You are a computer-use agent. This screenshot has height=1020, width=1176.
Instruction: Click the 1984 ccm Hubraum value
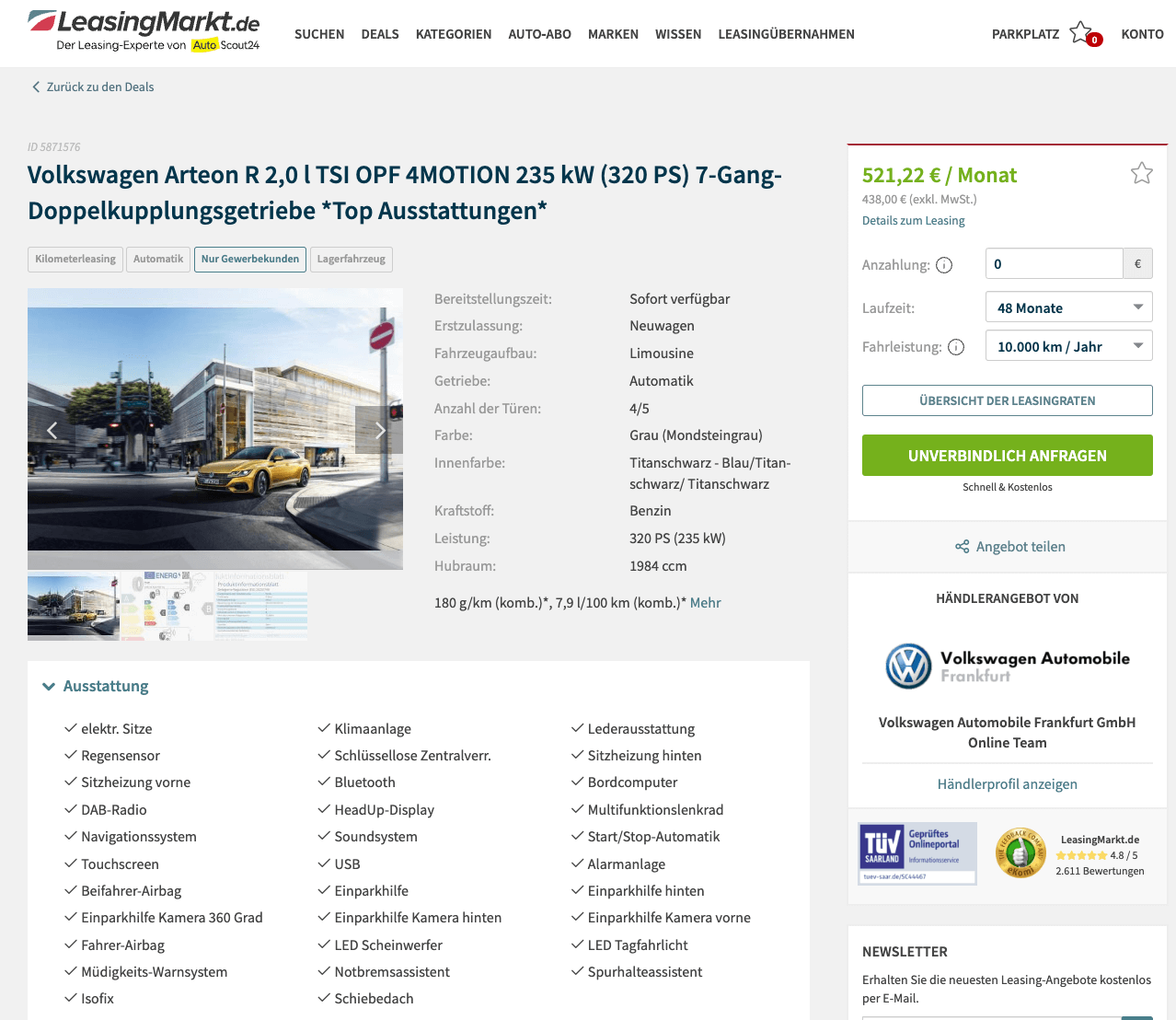[658, 566]
